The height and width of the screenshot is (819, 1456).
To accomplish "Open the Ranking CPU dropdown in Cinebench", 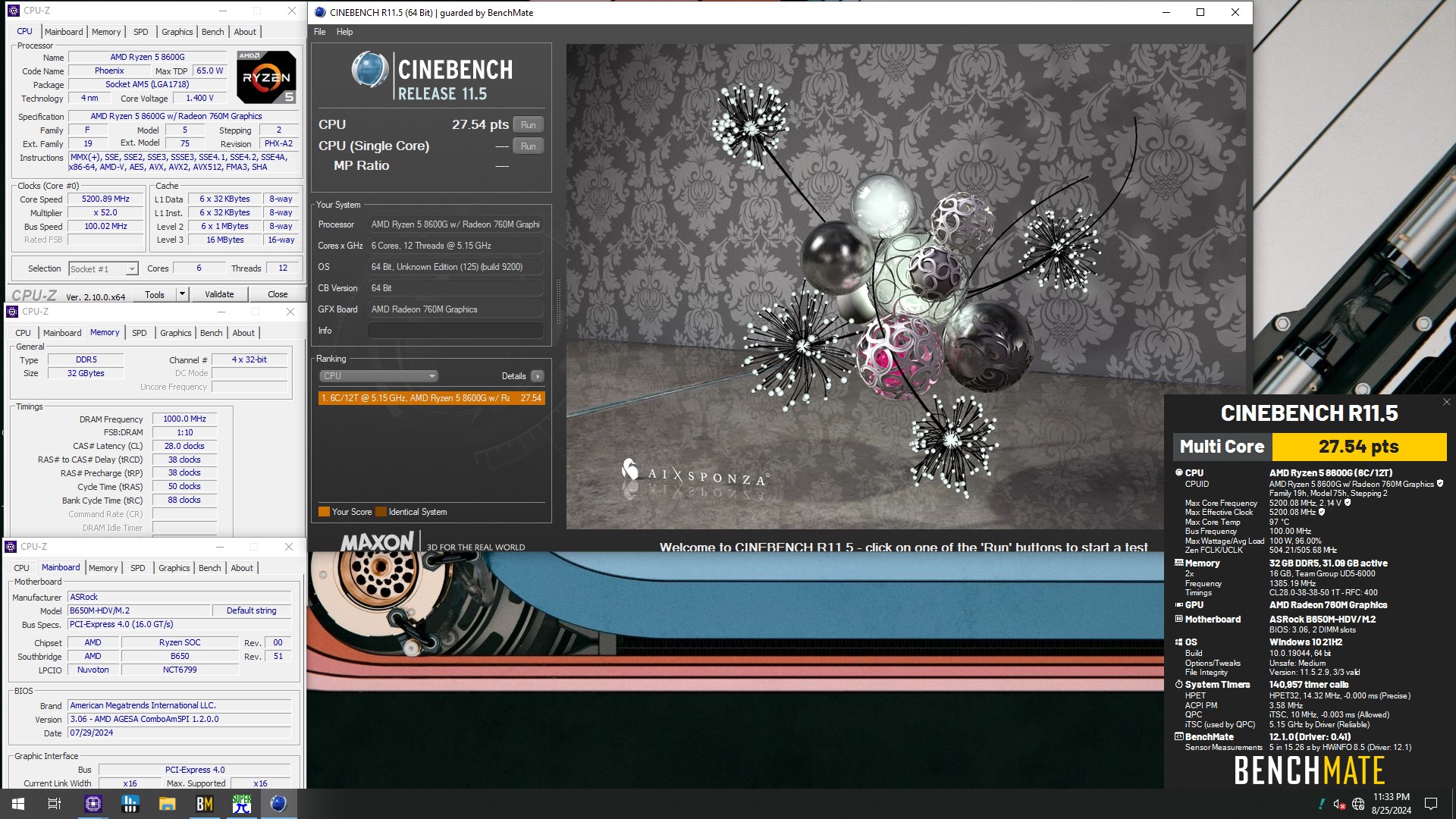I will pos(378,376).
